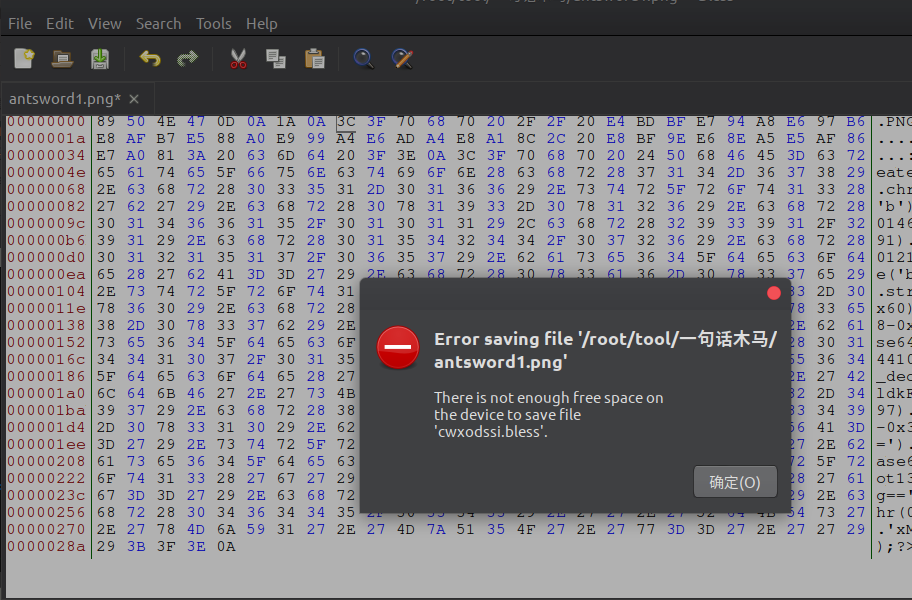
Task: Open the File menu
Action: click(x=20, y=23)
